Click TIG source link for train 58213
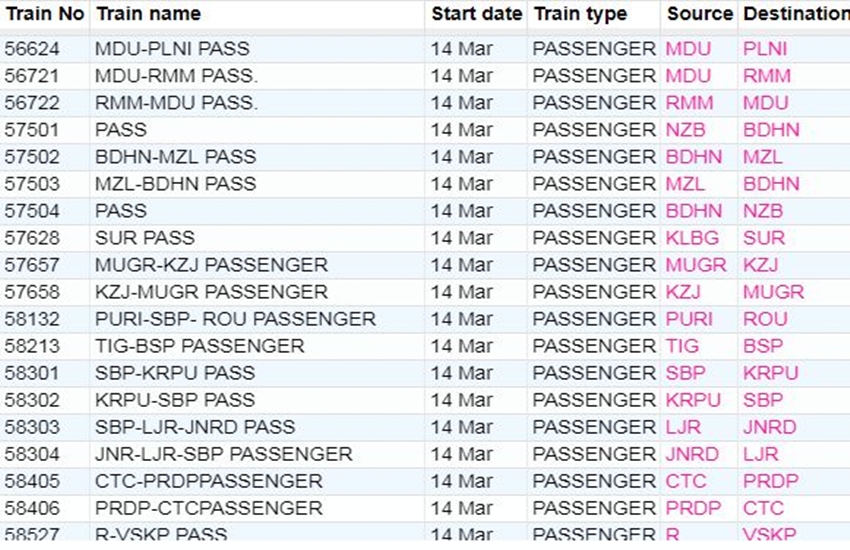This screenshot has width=850, height=550. [x=682, y=346]
